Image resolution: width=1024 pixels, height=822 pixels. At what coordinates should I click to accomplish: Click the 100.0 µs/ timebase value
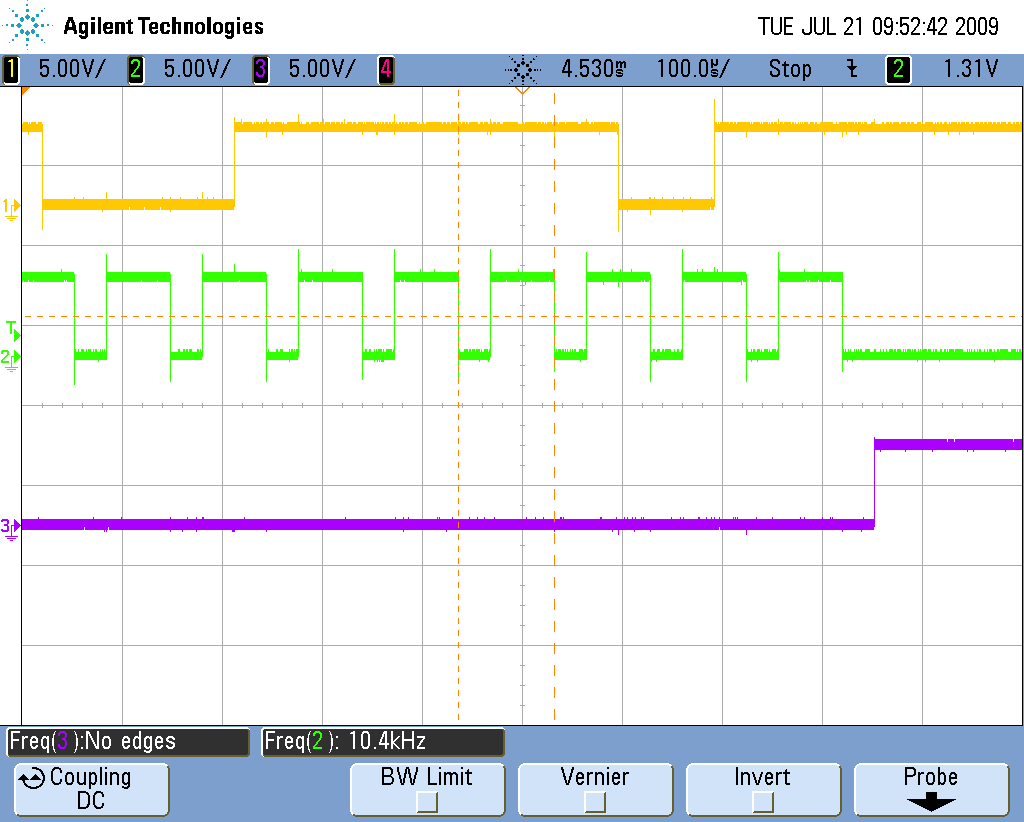(693, 69)
